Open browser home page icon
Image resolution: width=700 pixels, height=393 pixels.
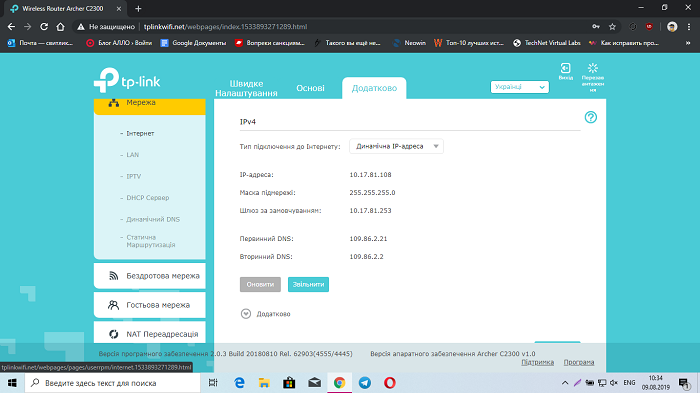click(x=60, y=27)
